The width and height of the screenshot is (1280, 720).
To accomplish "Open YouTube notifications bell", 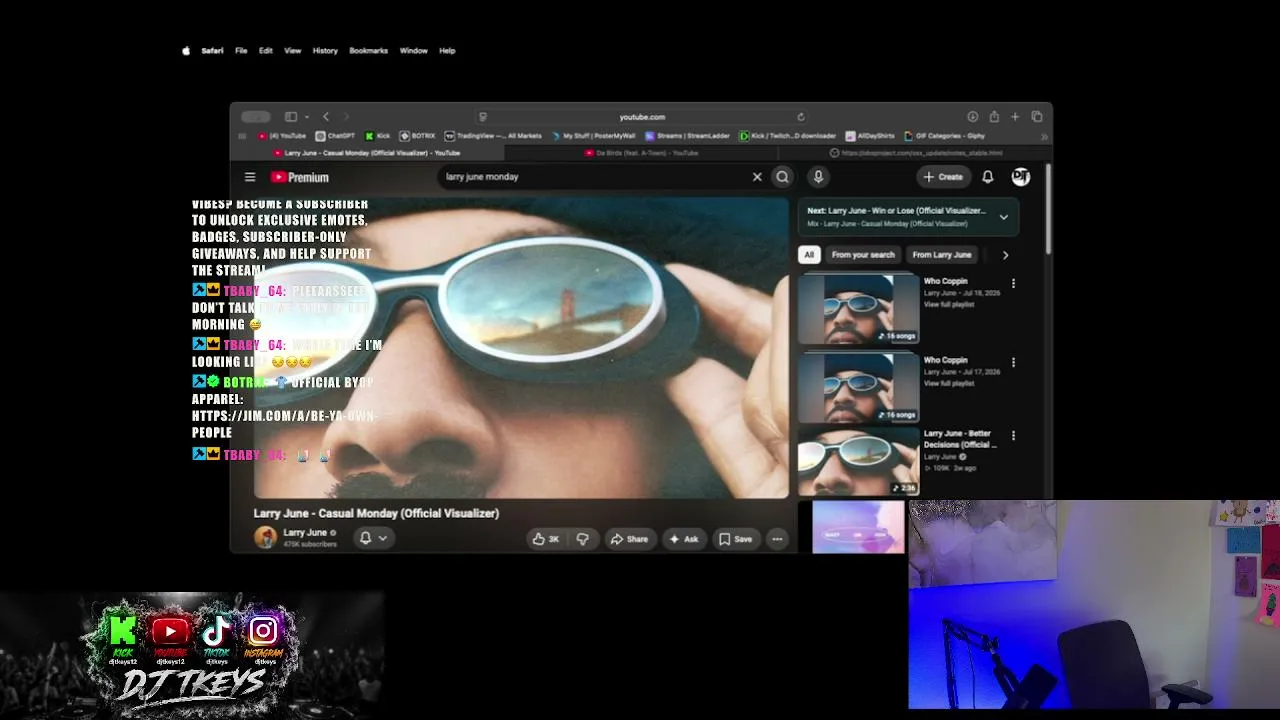I will [988, 177].
